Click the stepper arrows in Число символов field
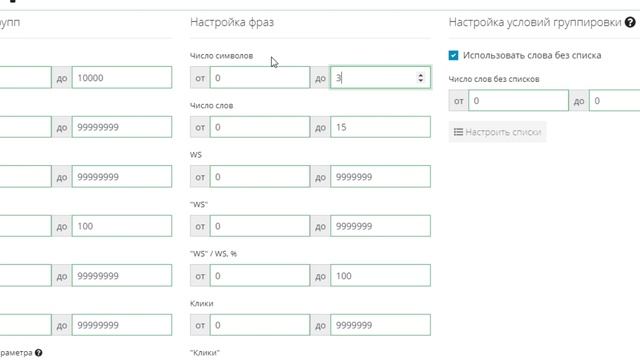This screenshot has width=640, height=360. pyautogui.click(x=420, y=78)
